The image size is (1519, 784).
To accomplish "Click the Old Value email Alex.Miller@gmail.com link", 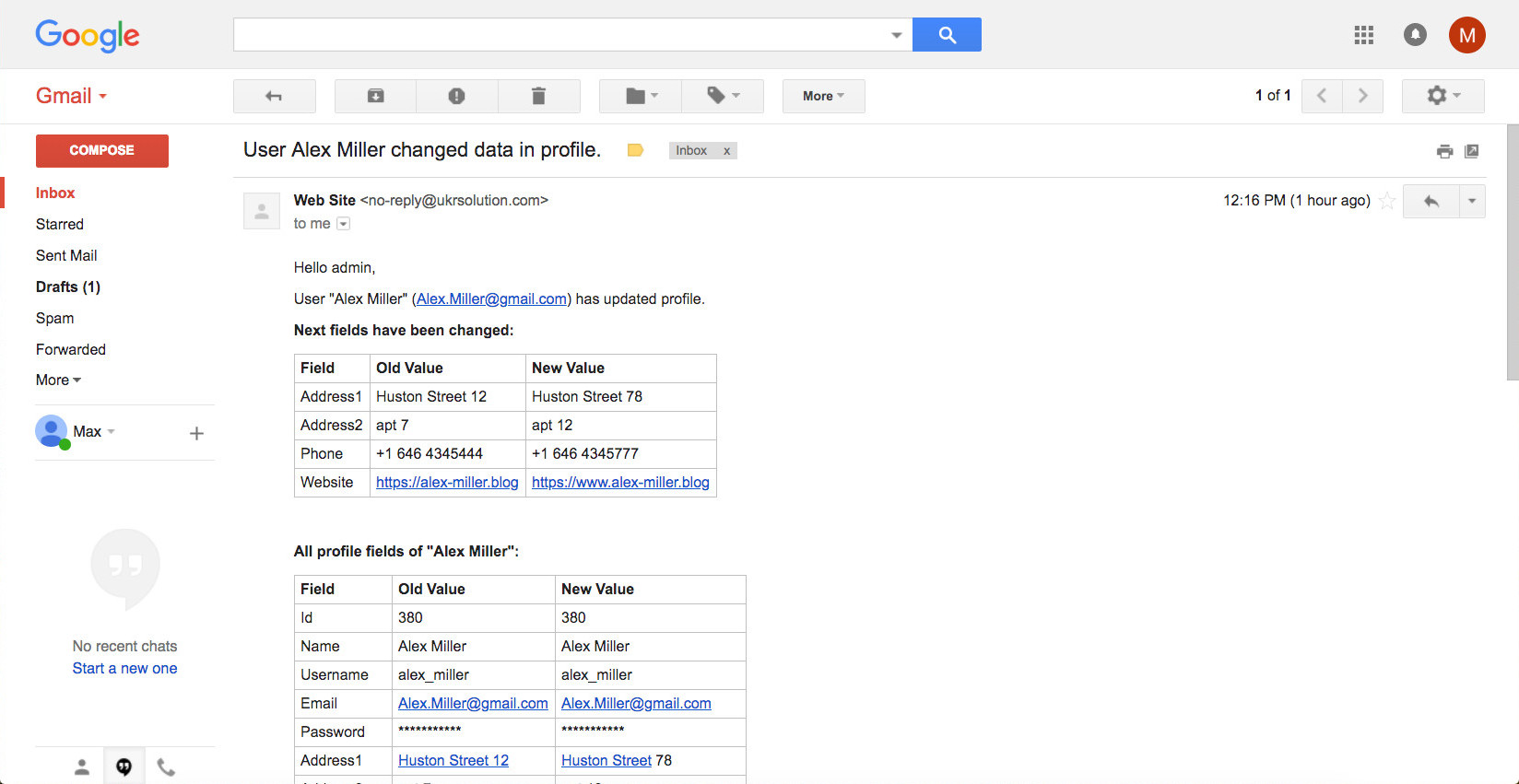I will [x=473, y=703].
